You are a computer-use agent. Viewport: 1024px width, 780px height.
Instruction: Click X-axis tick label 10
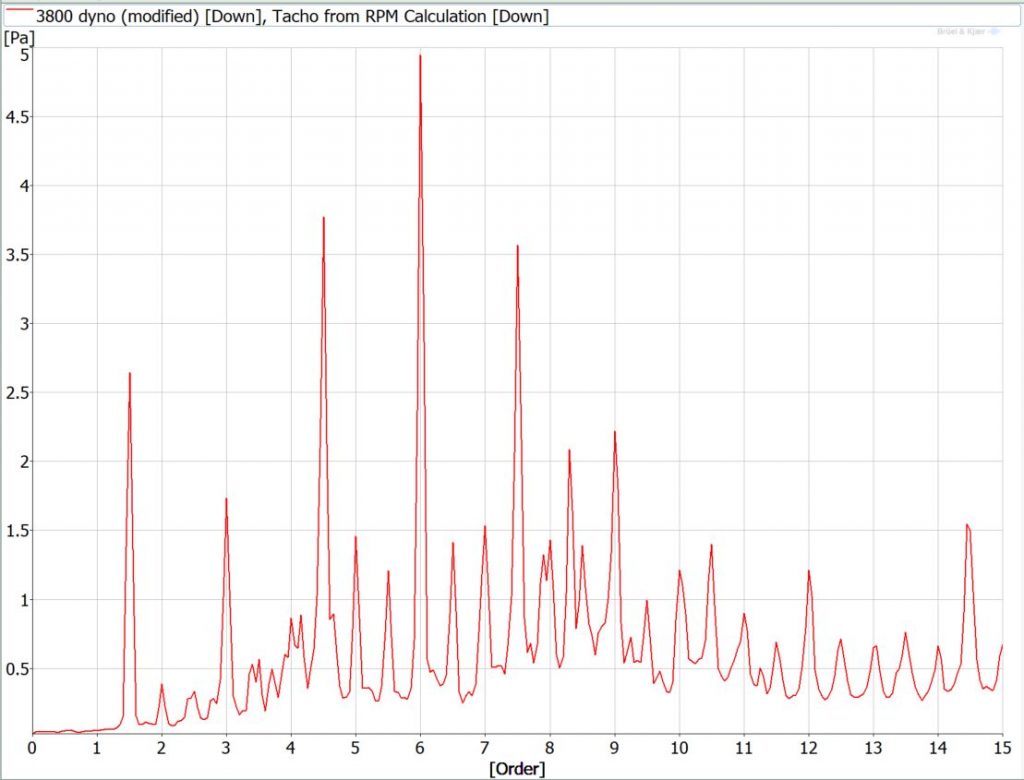pos(679,748)
